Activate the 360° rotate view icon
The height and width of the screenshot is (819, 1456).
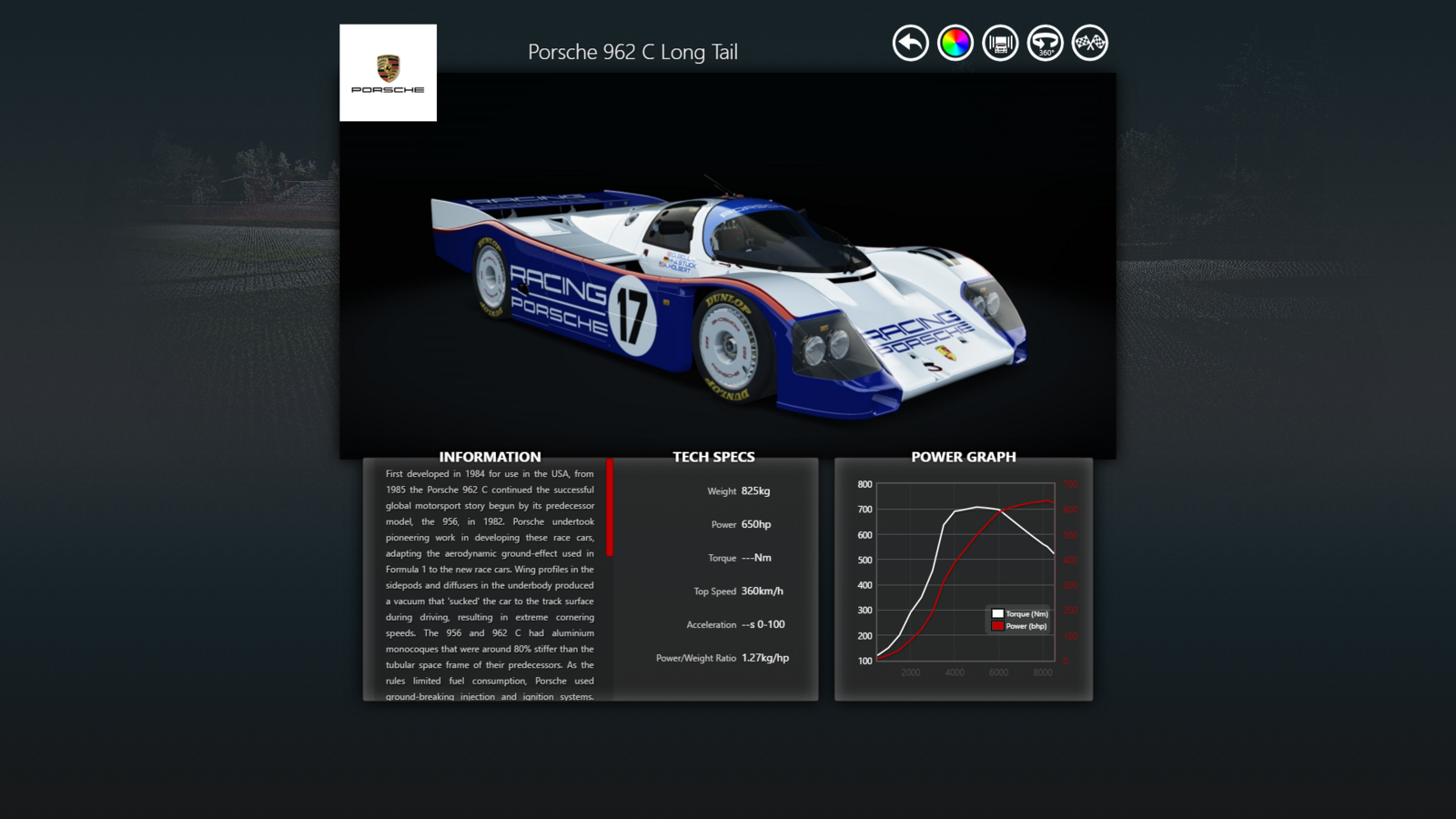pyautogui.click(x=1045, y=43)
